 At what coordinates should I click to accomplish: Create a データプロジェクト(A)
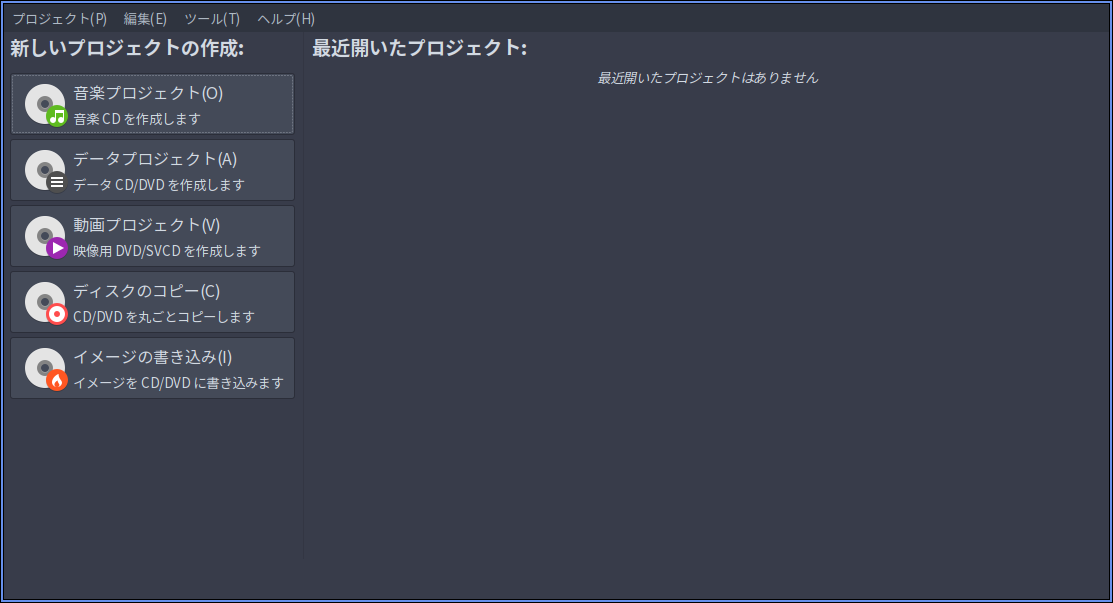(x=153, y=170)
